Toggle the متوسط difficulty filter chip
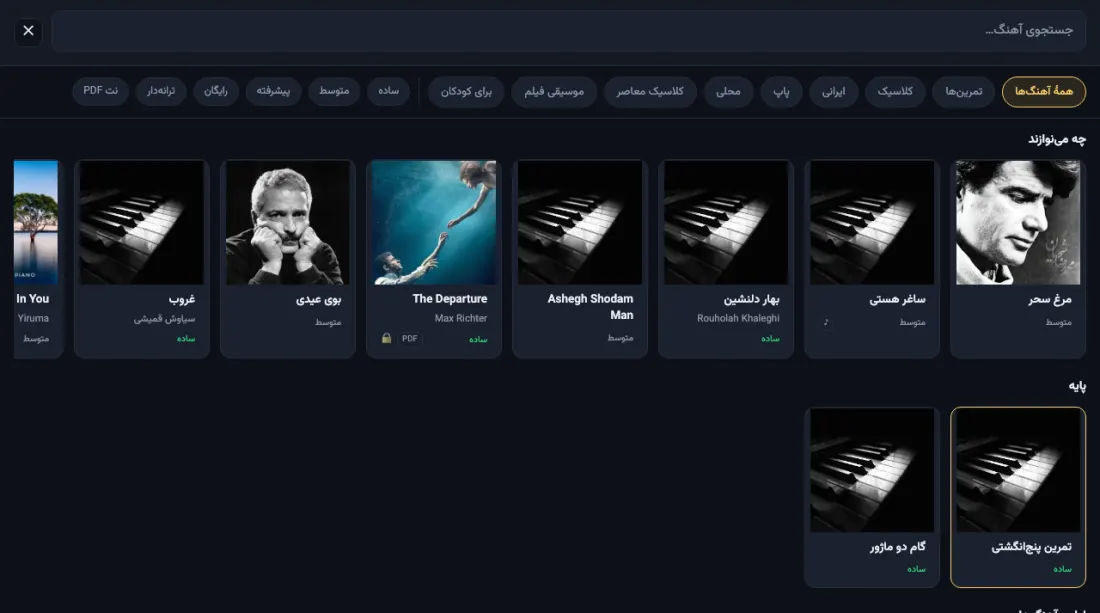The width and height of the screenshot is (1100, 613). point(334,91)
